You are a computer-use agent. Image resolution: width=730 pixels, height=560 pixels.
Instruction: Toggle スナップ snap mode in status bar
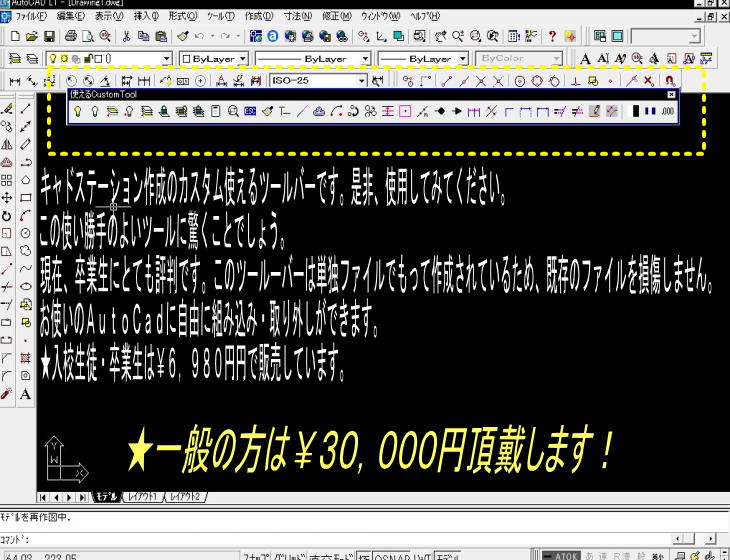[x=256, y=557]
